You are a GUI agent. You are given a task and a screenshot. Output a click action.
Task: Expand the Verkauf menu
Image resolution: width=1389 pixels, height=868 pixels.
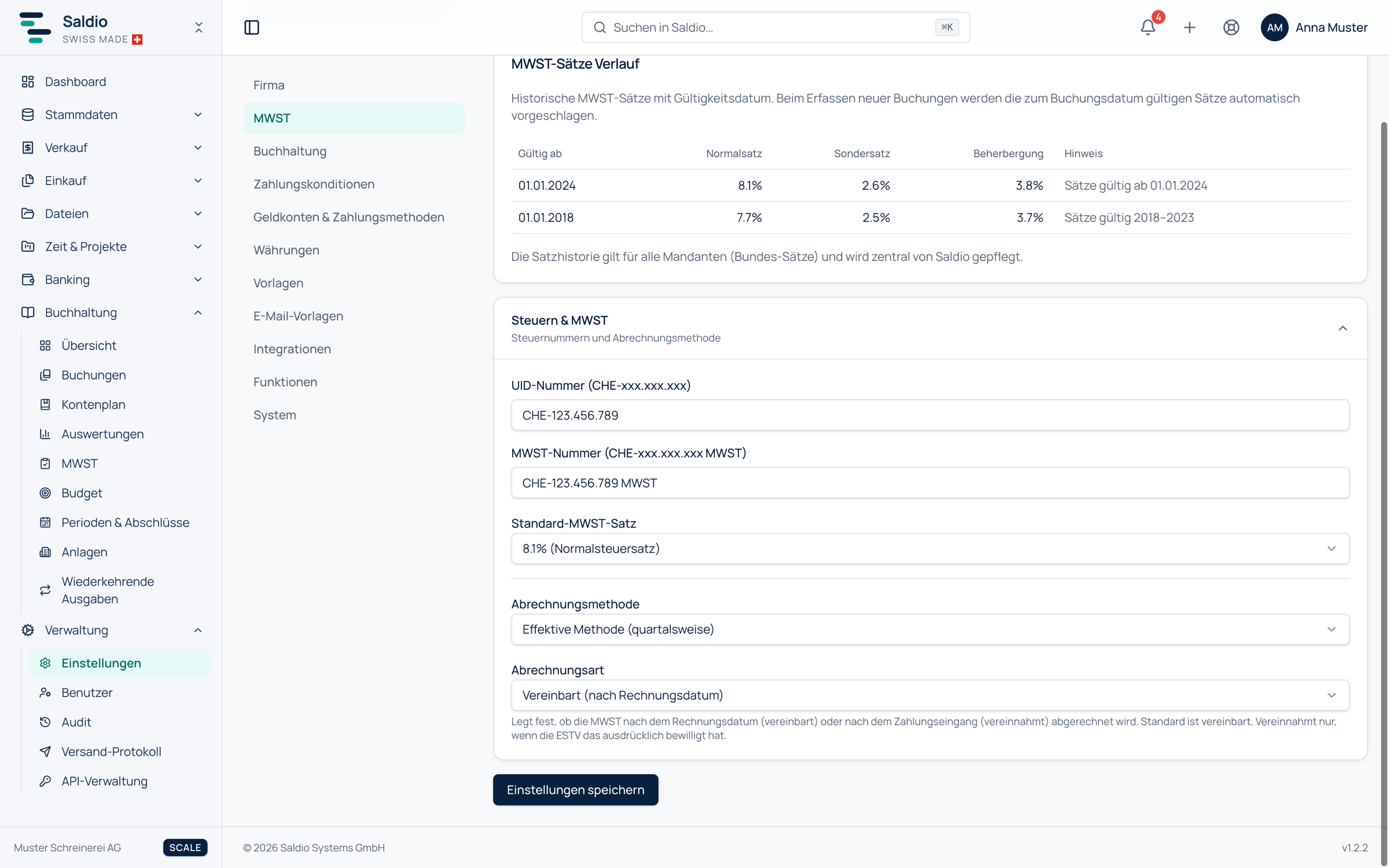pos(111,148)
